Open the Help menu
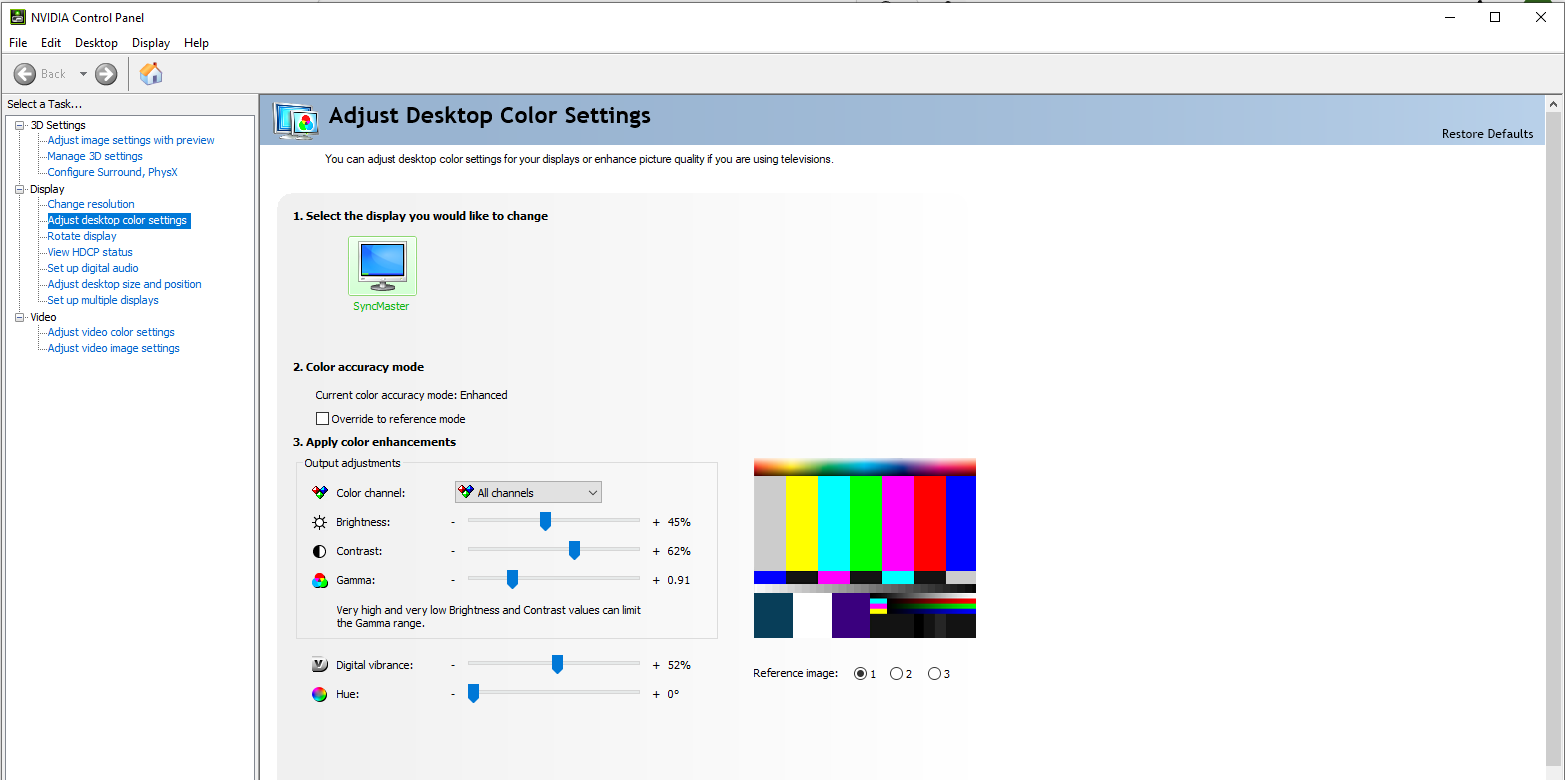Image resolution: width=1565 pixels, height=780 pixels. click(196, 43)
